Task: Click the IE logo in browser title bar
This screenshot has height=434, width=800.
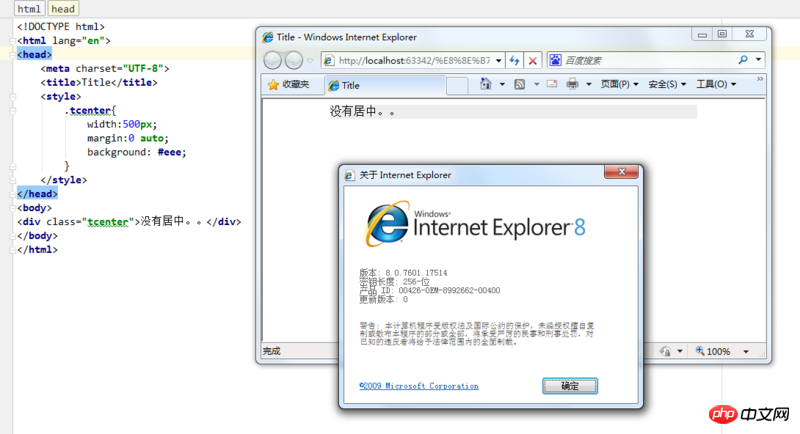Action: (267, 37)
